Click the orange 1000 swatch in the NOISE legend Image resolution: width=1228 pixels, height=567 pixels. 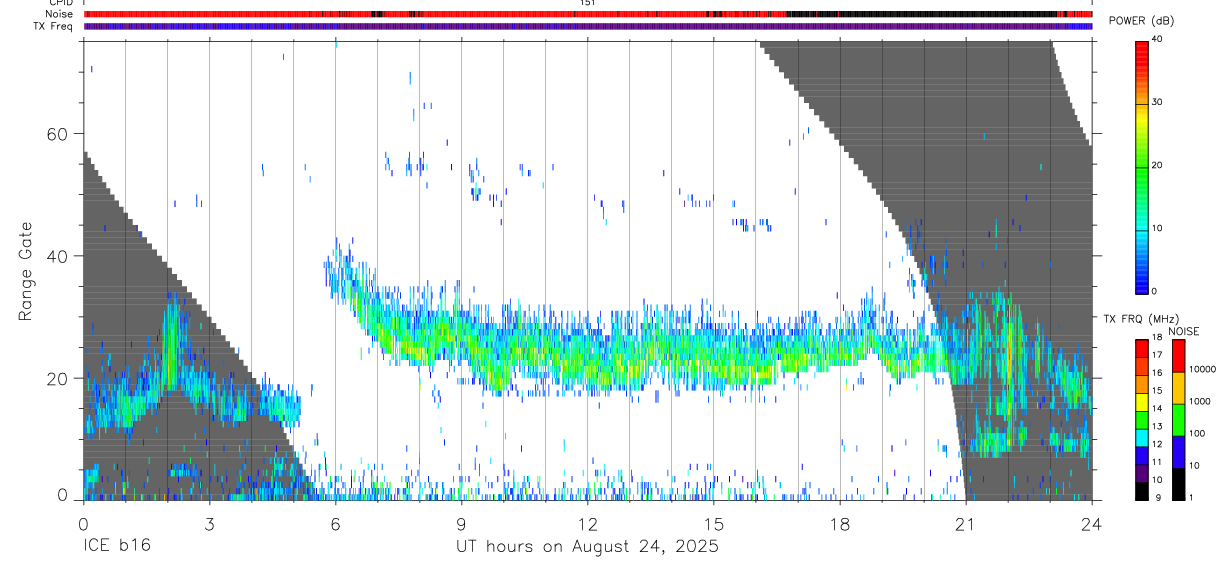pos(1179,388)
